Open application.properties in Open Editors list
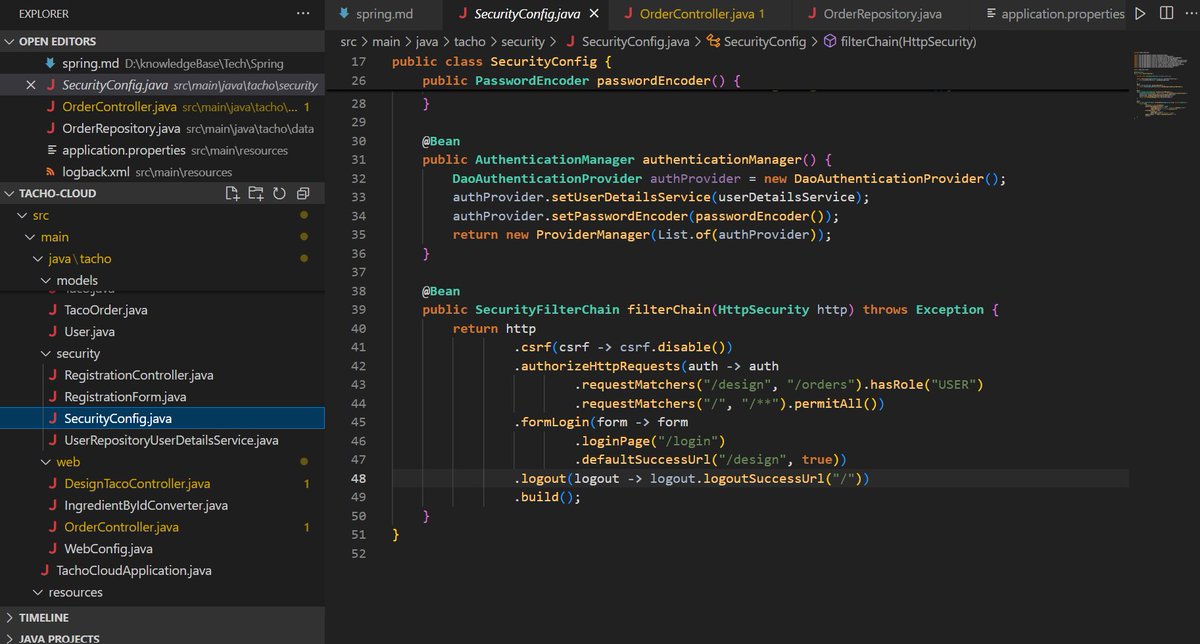Image resolution: width=1200 pixels, height=644 pixels. (x=162, y=151)
